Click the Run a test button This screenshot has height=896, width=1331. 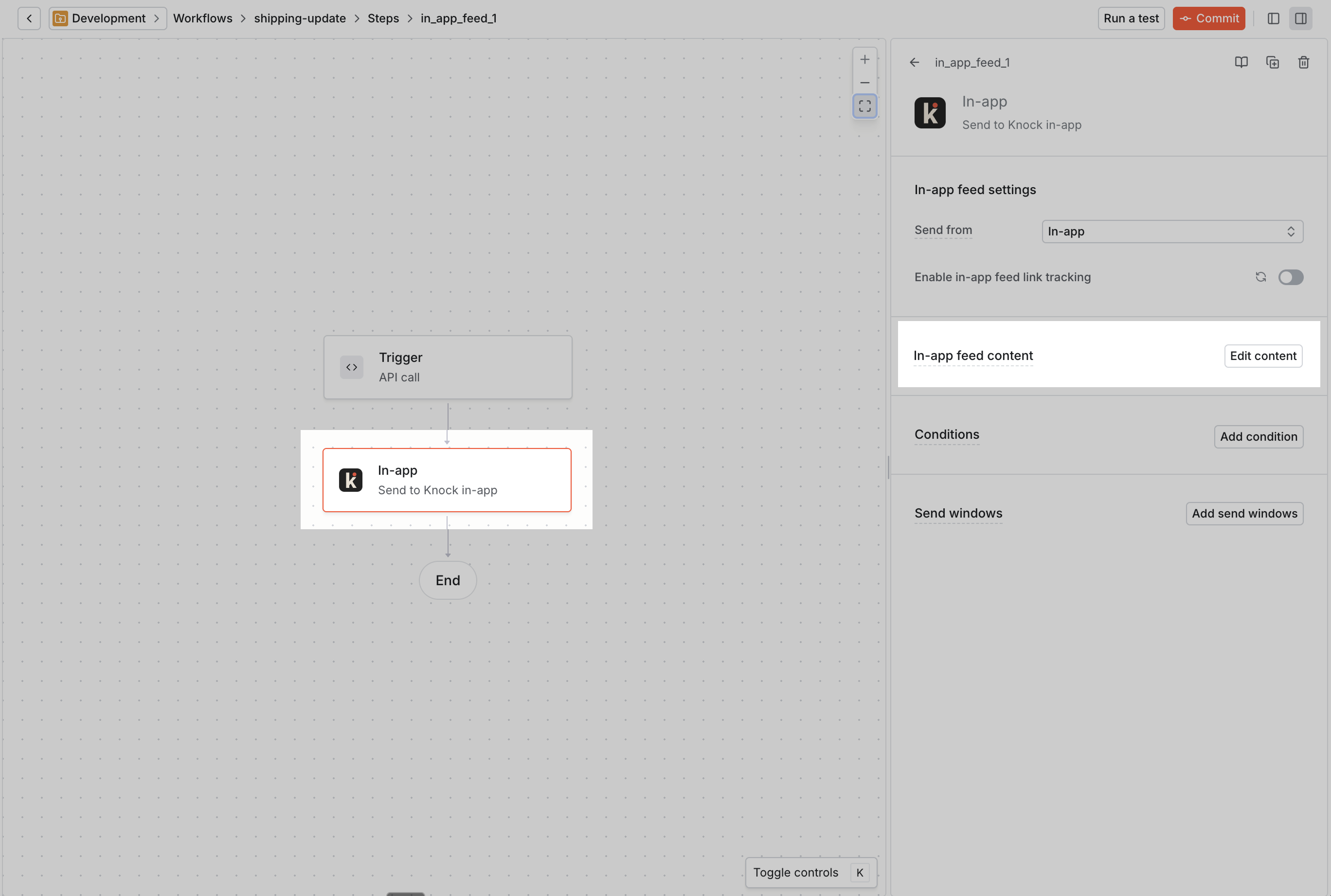pyautogui.click(x=1131, y=18)
